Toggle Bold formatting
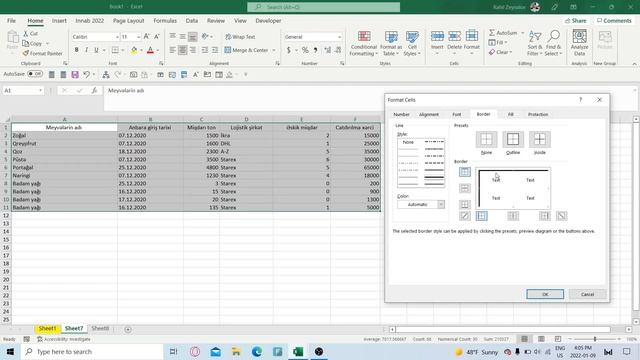Viewport: 640px width, 360px height. [76, 50]
